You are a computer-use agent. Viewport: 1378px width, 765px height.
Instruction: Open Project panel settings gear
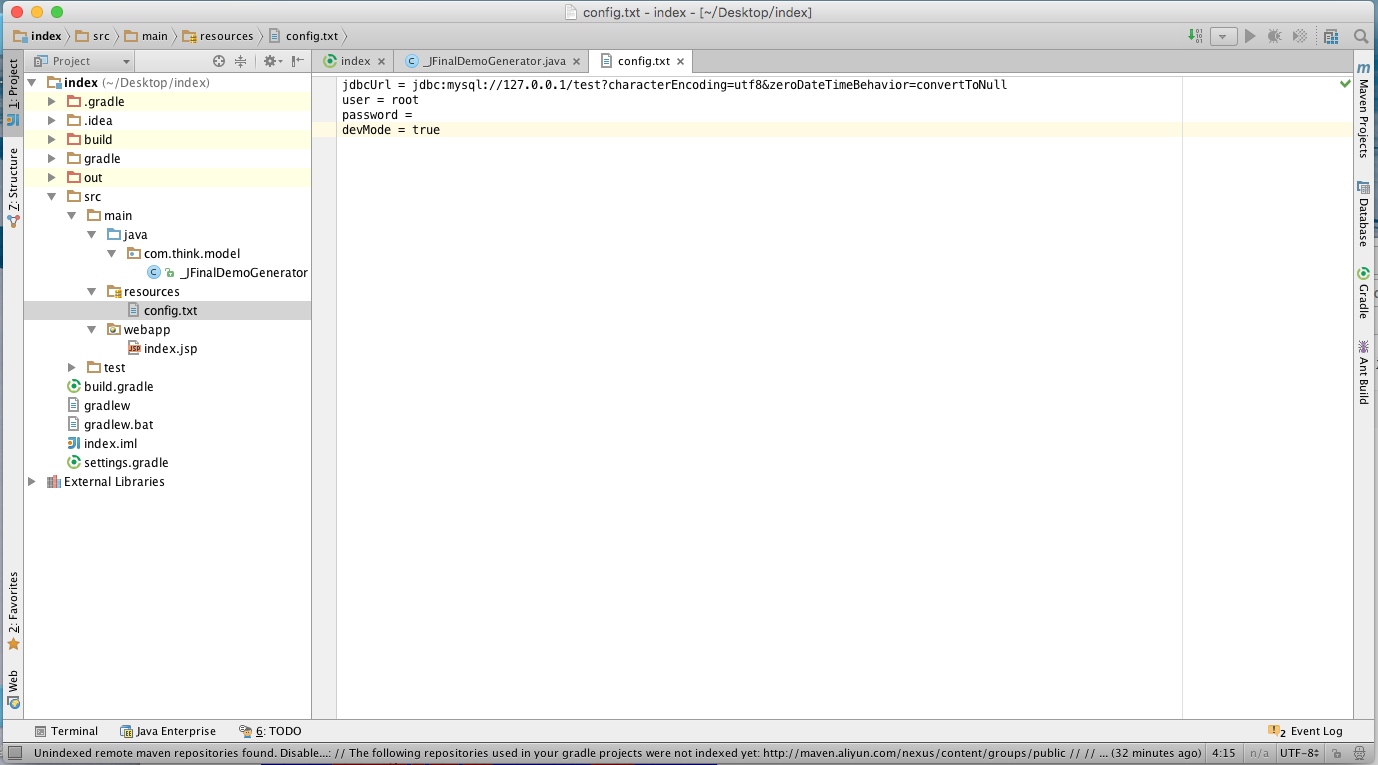point(270,61)
